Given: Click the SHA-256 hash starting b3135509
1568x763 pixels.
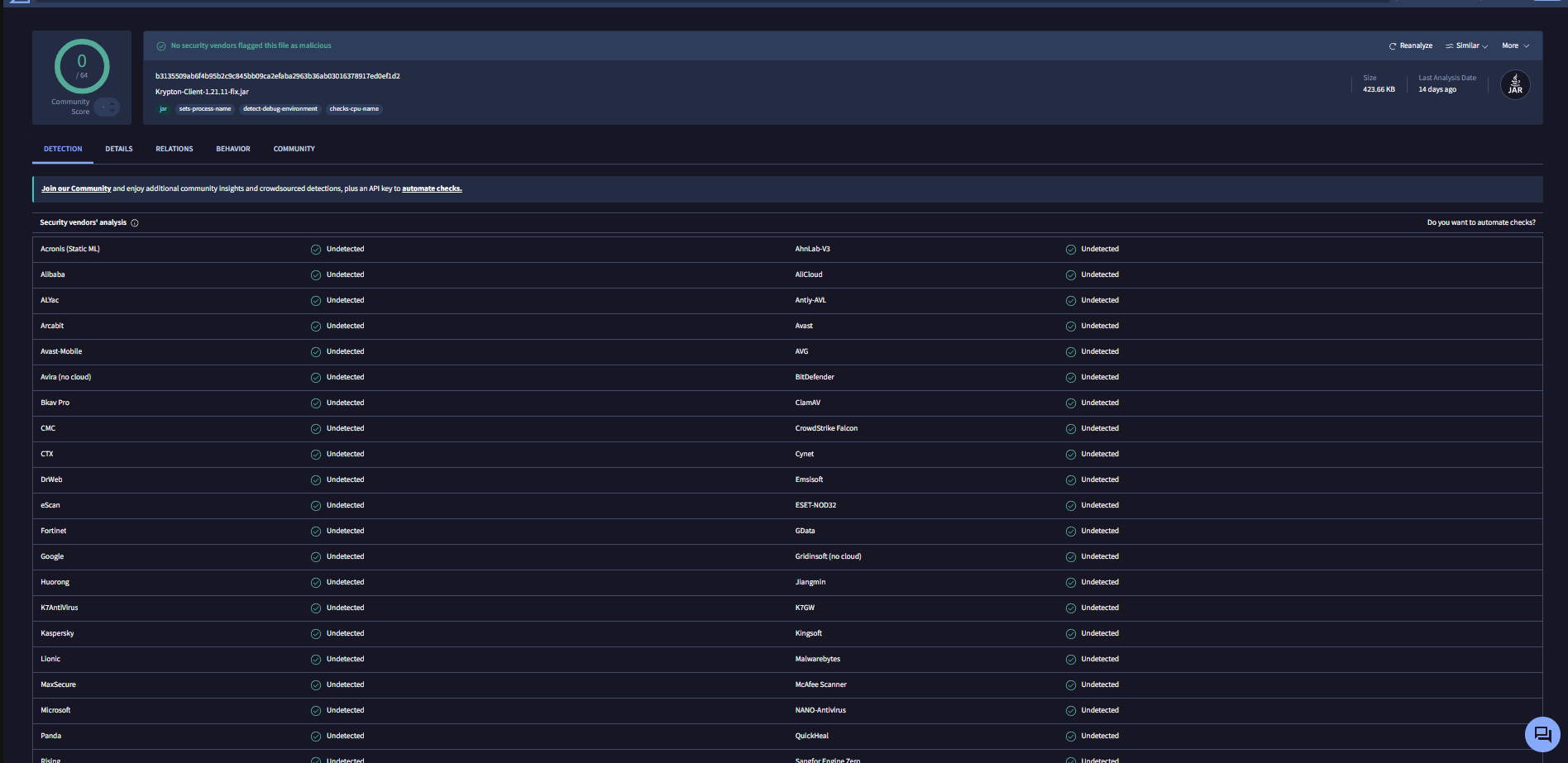Looking at the screenshot, I should click(x=278, y=76).
